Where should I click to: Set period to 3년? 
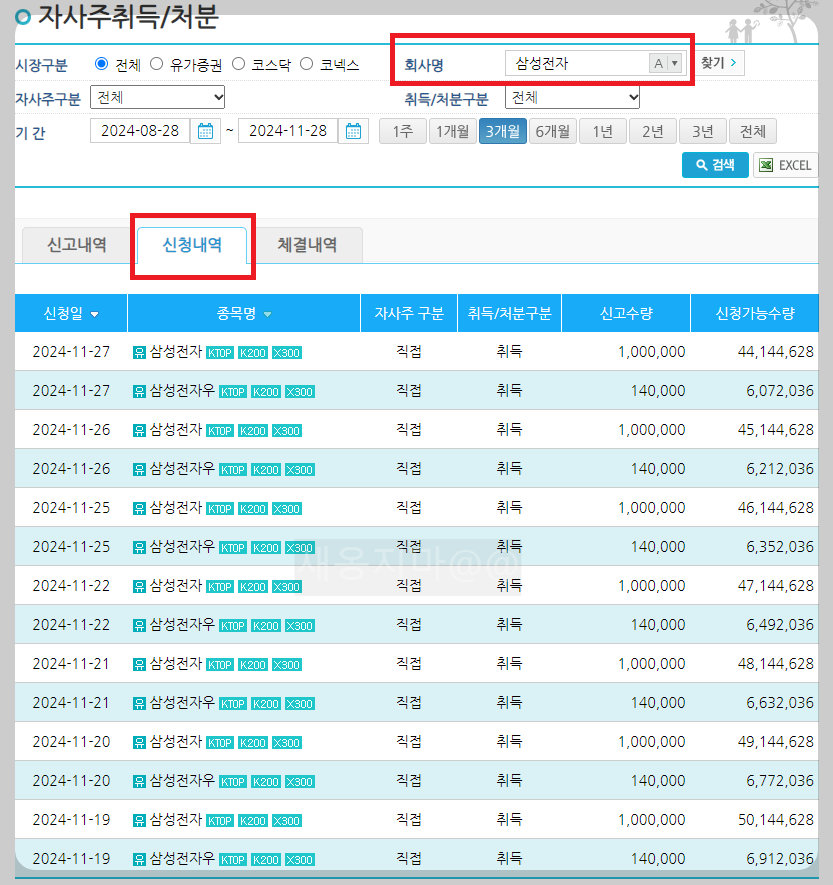point(703,132)
